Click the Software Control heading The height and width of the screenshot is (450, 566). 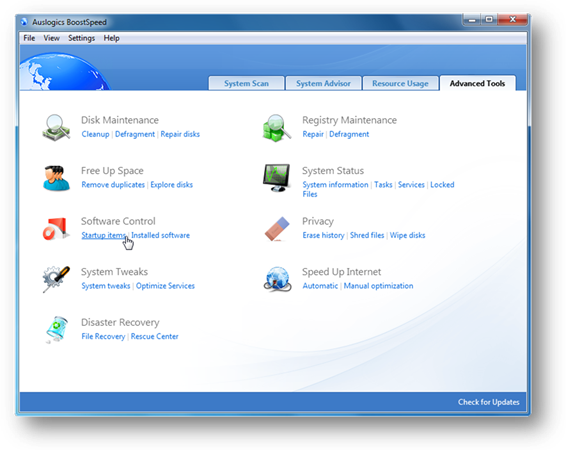point(118,221)
